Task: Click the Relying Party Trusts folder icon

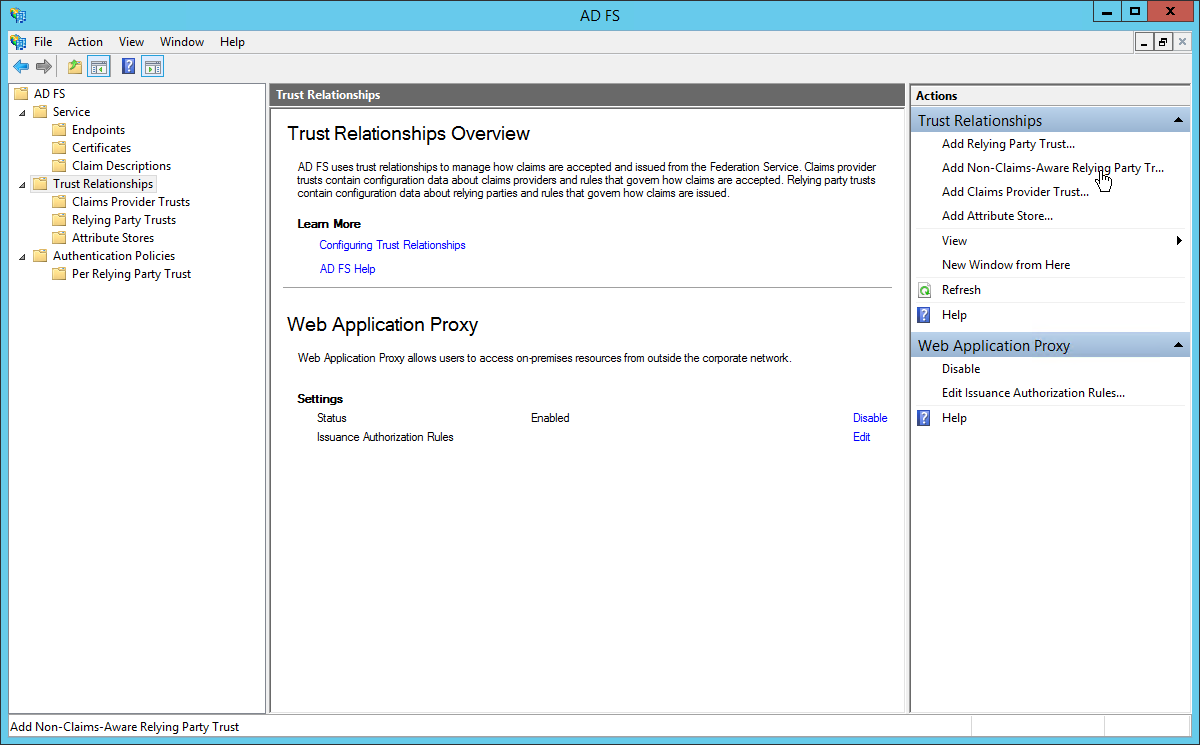Action: pos(59,220)
